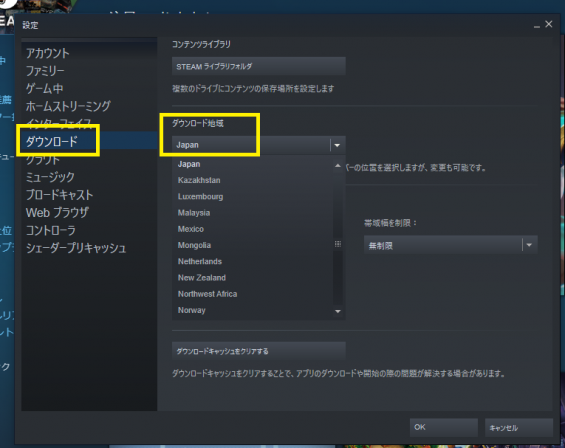Image resolution: width=565 pixels, height=448 pixels.
Task: Select New Zealand in the list
Action: pos(202,278)
